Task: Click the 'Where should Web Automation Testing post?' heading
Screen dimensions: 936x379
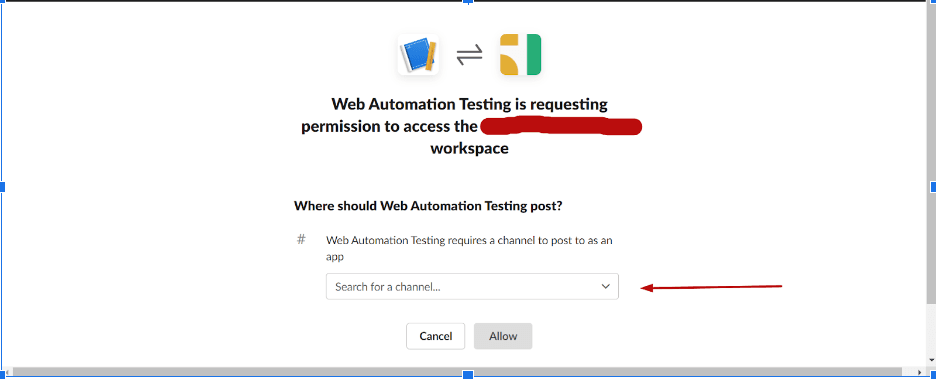Action: [x=429, y=207]
